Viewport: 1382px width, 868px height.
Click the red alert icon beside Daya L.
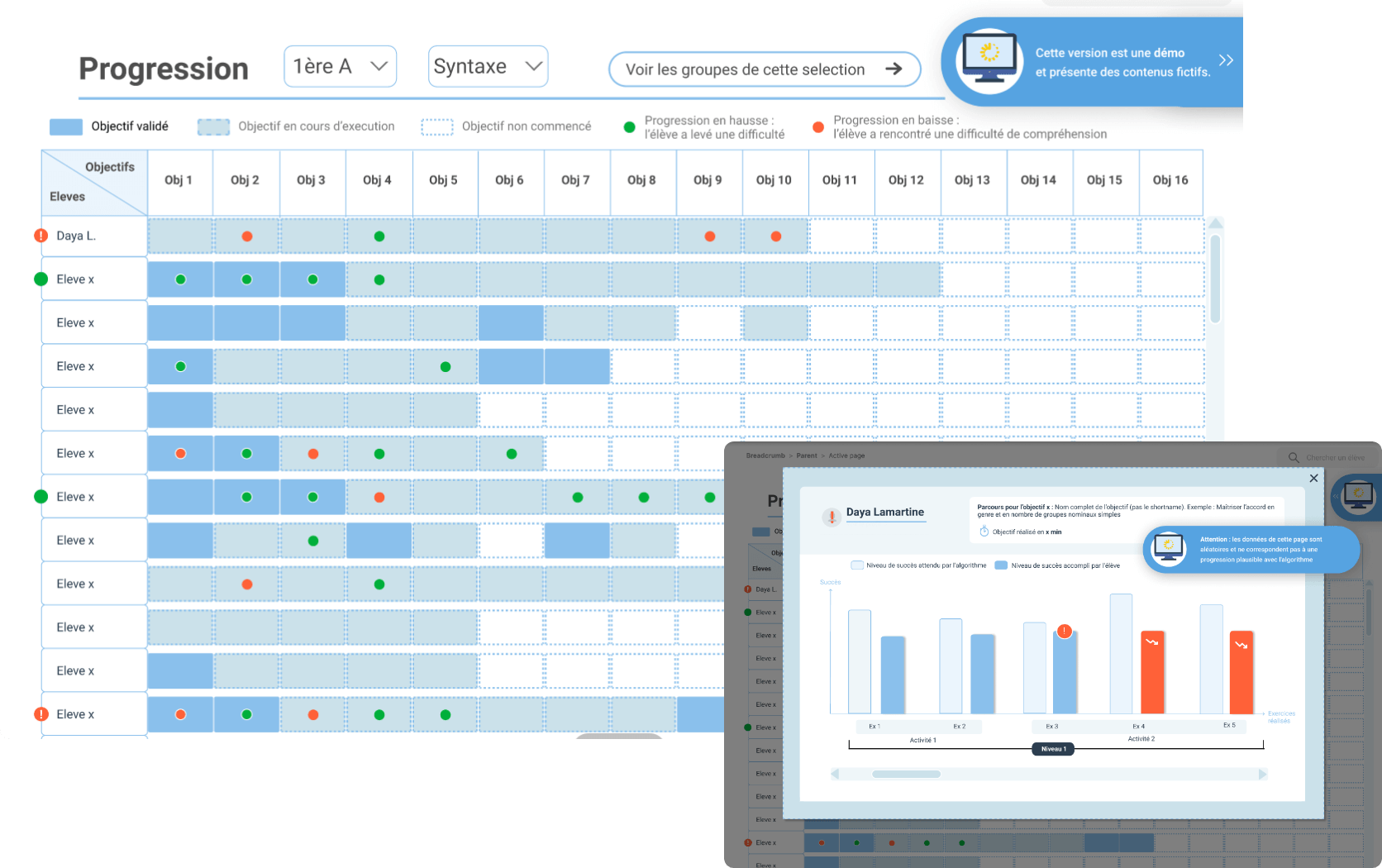[x=41, y=236]
